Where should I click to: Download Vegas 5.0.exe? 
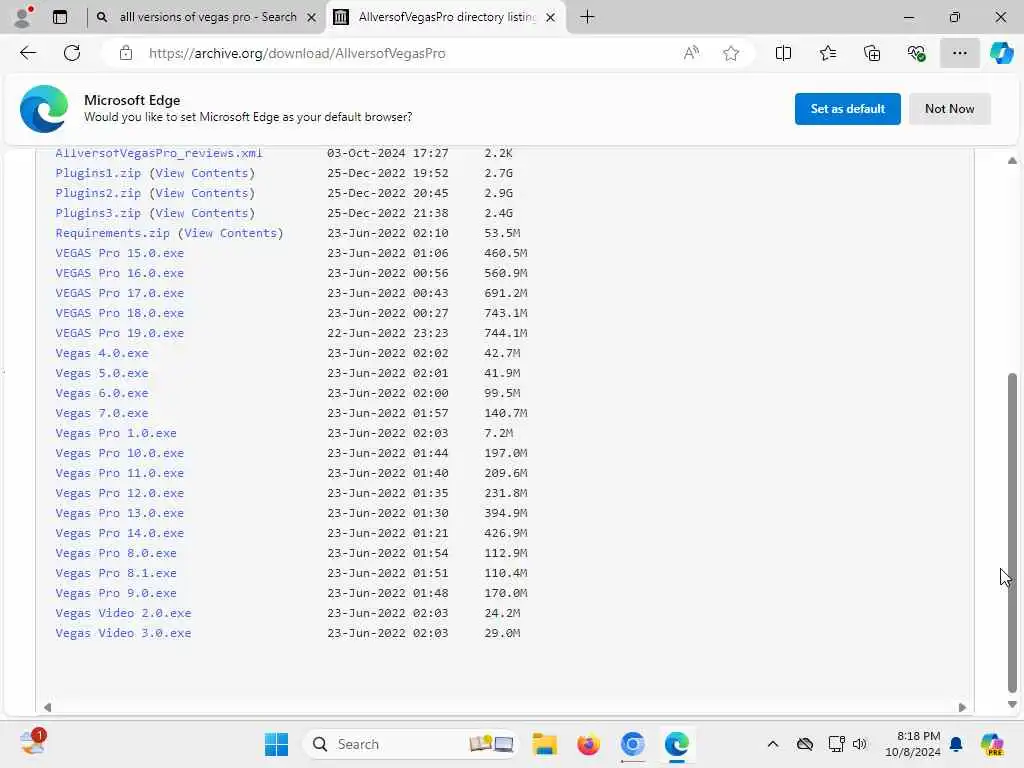(x=102, y=373)
